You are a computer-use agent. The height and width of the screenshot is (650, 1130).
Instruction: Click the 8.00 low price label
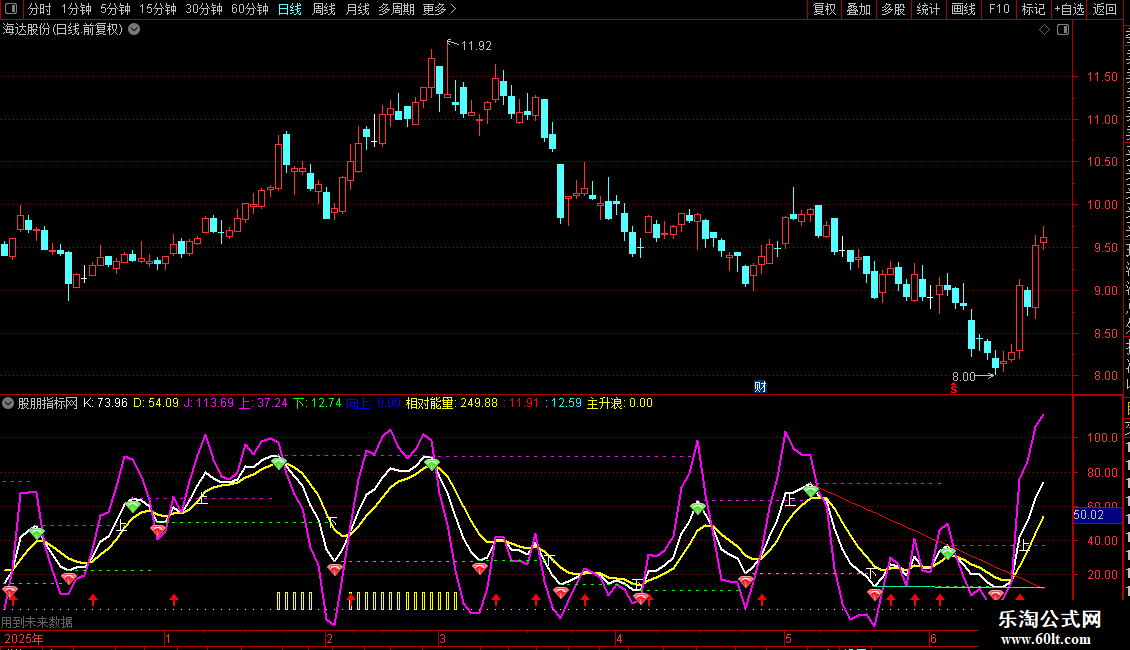click(964, 377)
